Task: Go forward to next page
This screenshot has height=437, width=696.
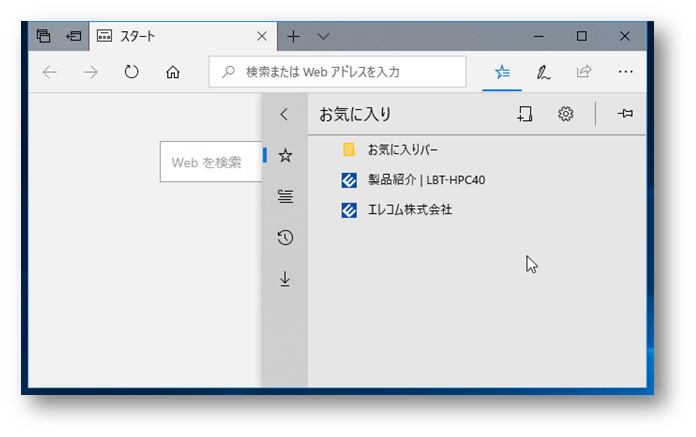Action: 91,72
